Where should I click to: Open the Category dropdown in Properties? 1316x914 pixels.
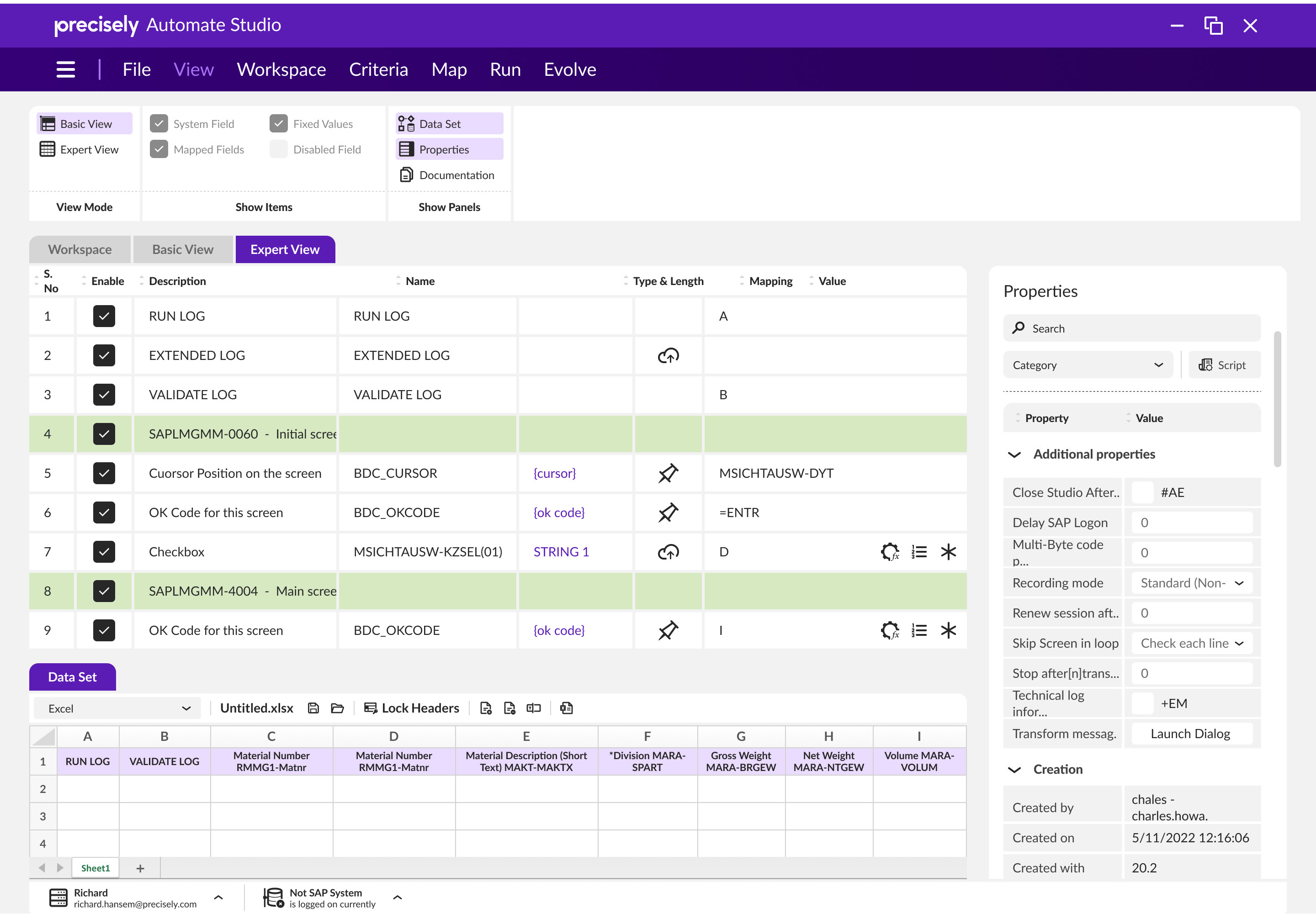(1088, 365)
